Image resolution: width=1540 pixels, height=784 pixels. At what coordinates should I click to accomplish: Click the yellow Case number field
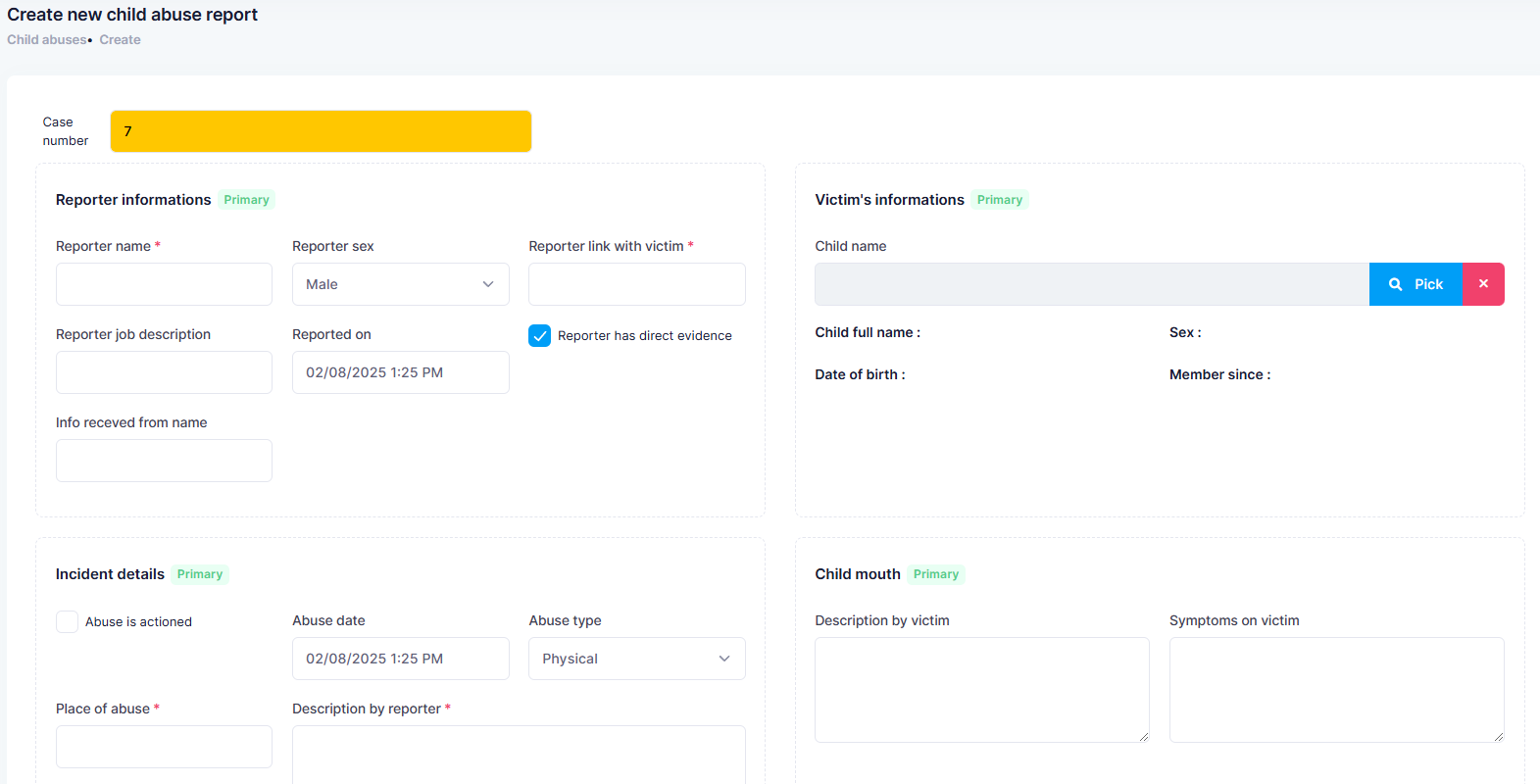click(x=321, y=131)
